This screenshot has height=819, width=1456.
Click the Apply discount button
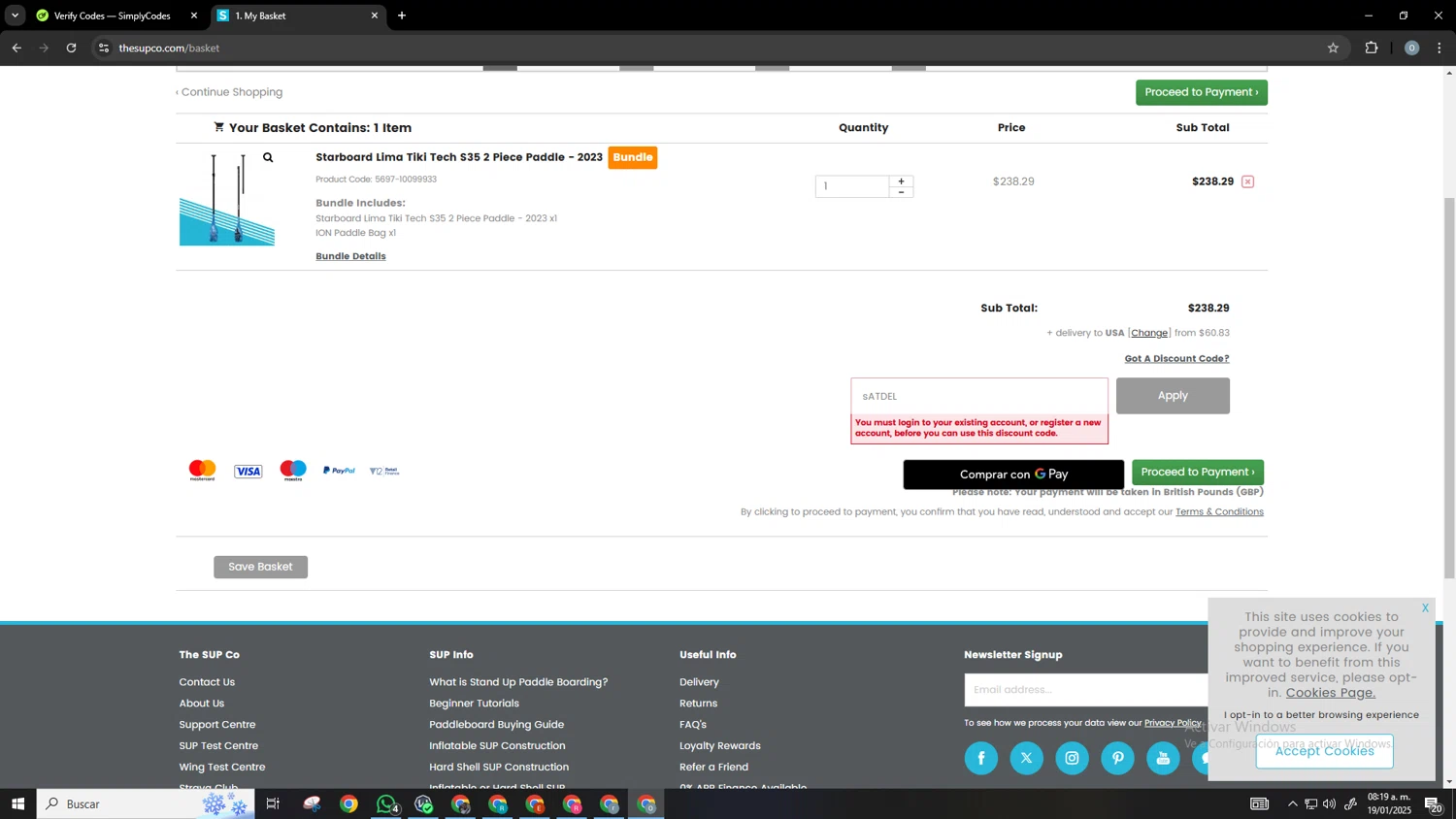click(1173, 396)
